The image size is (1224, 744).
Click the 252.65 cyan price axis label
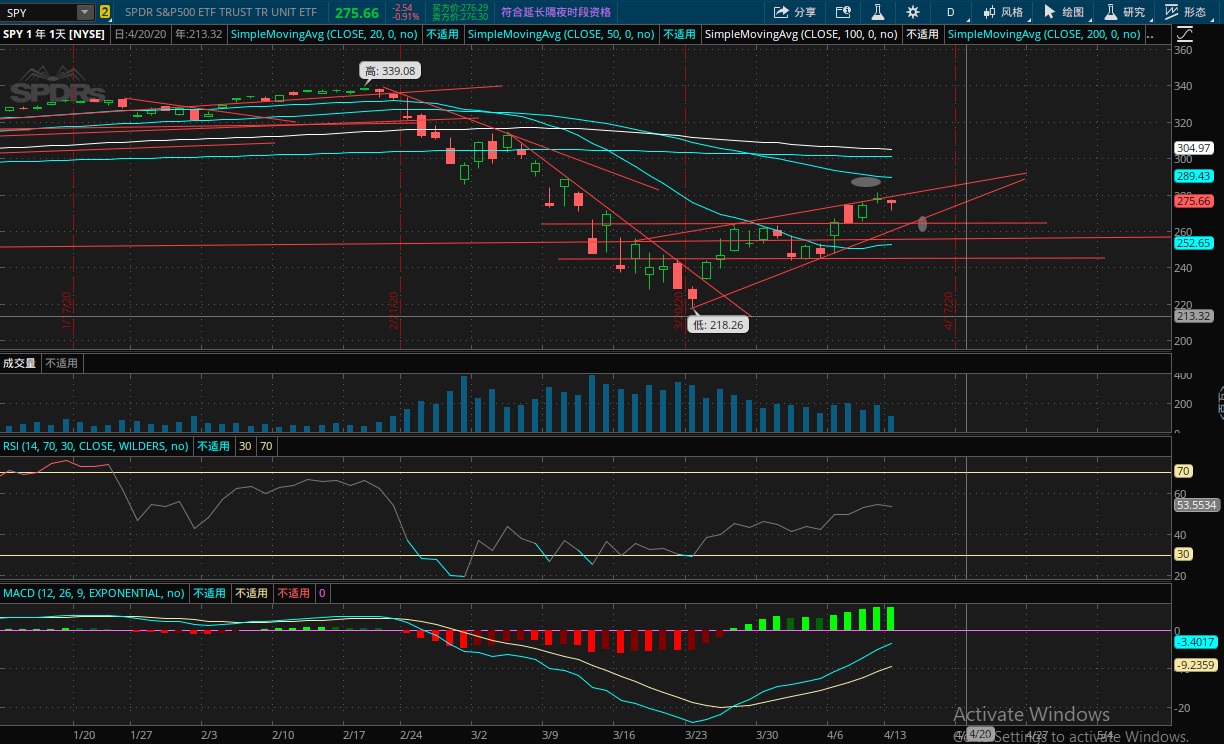tap(1194, 242)
